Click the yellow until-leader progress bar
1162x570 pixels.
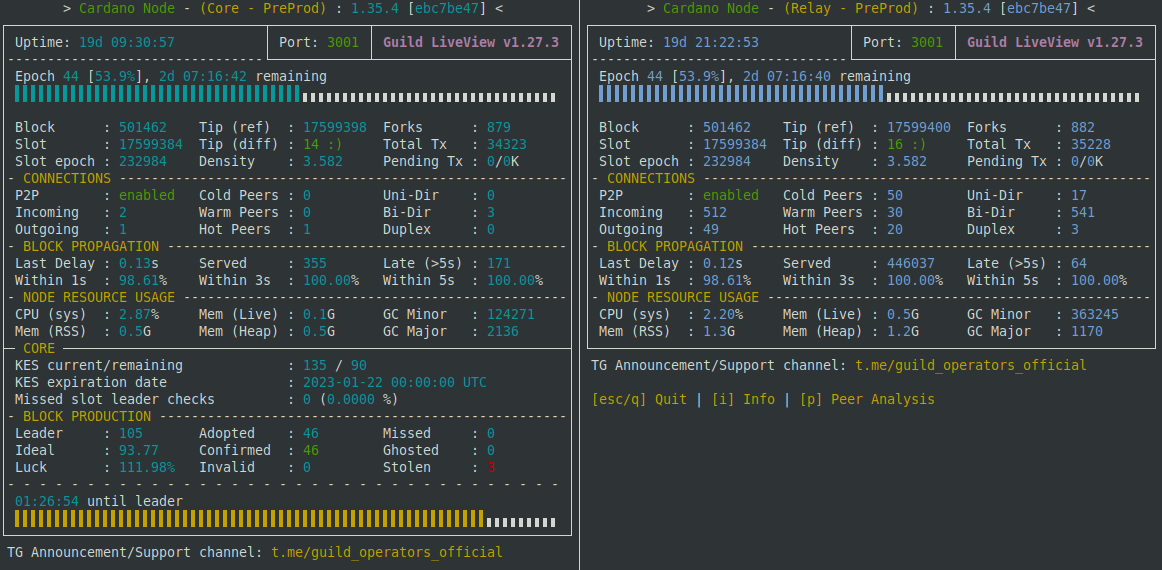point(285,519)
